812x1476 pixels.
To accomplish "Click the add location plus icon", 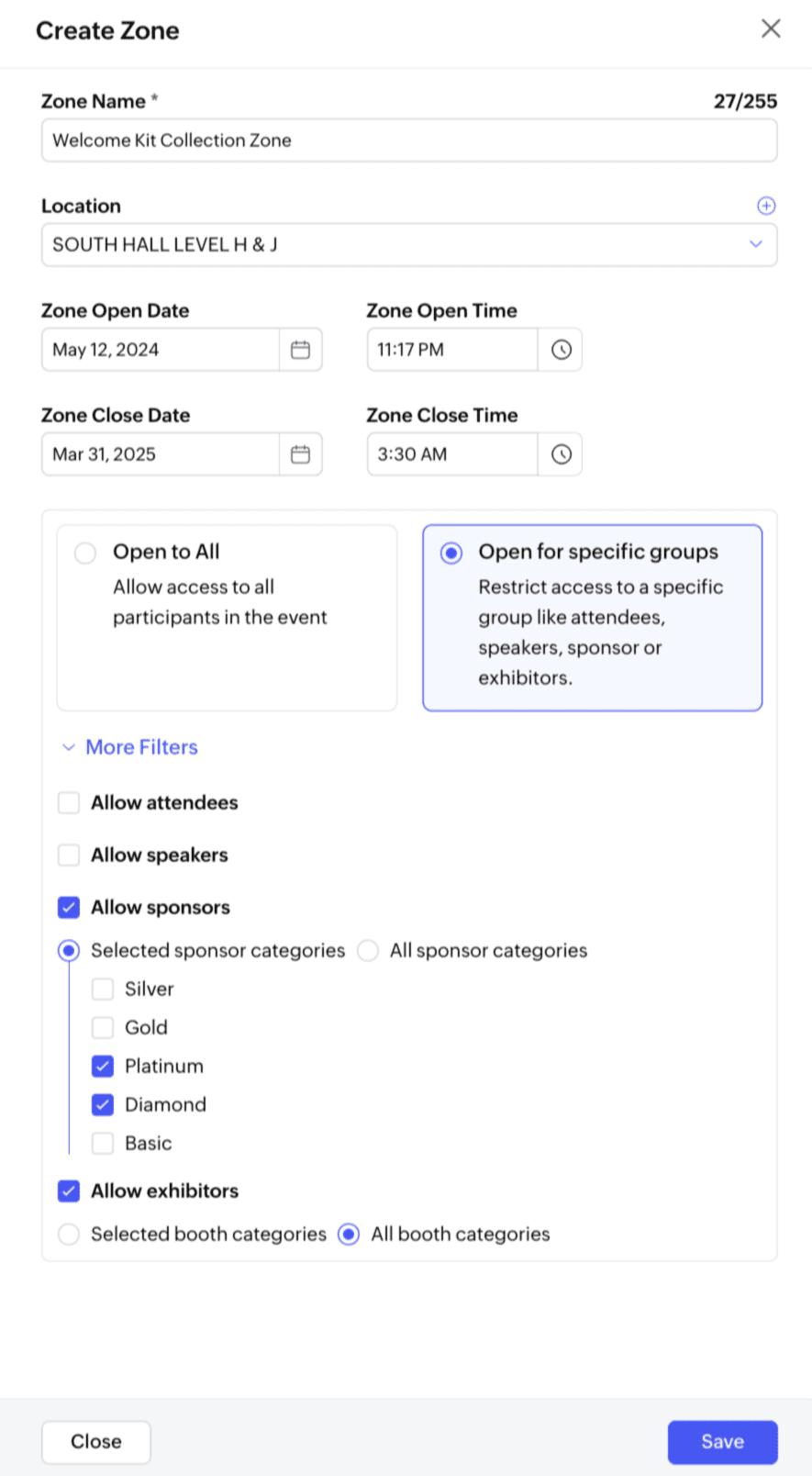I will 766,206.
